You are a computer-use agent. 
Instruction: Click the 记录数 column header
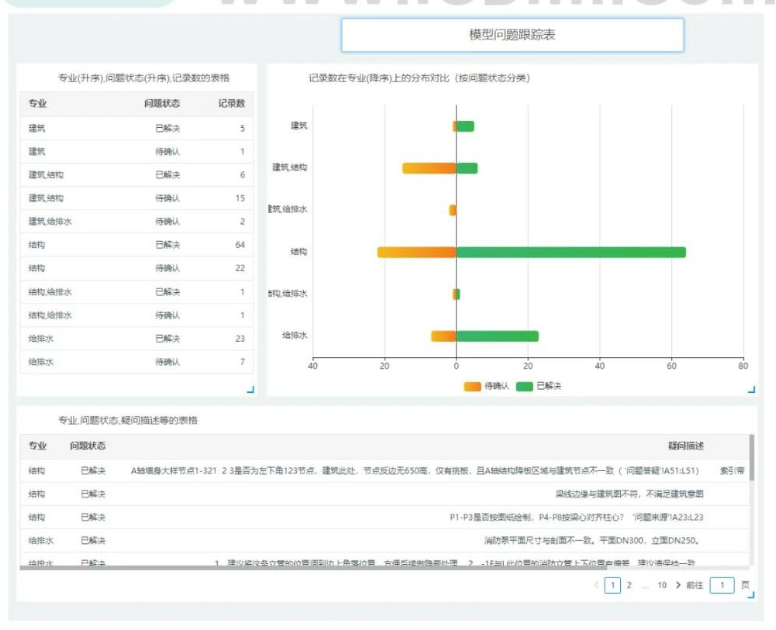pyautogui.click(x=231, y=103)
